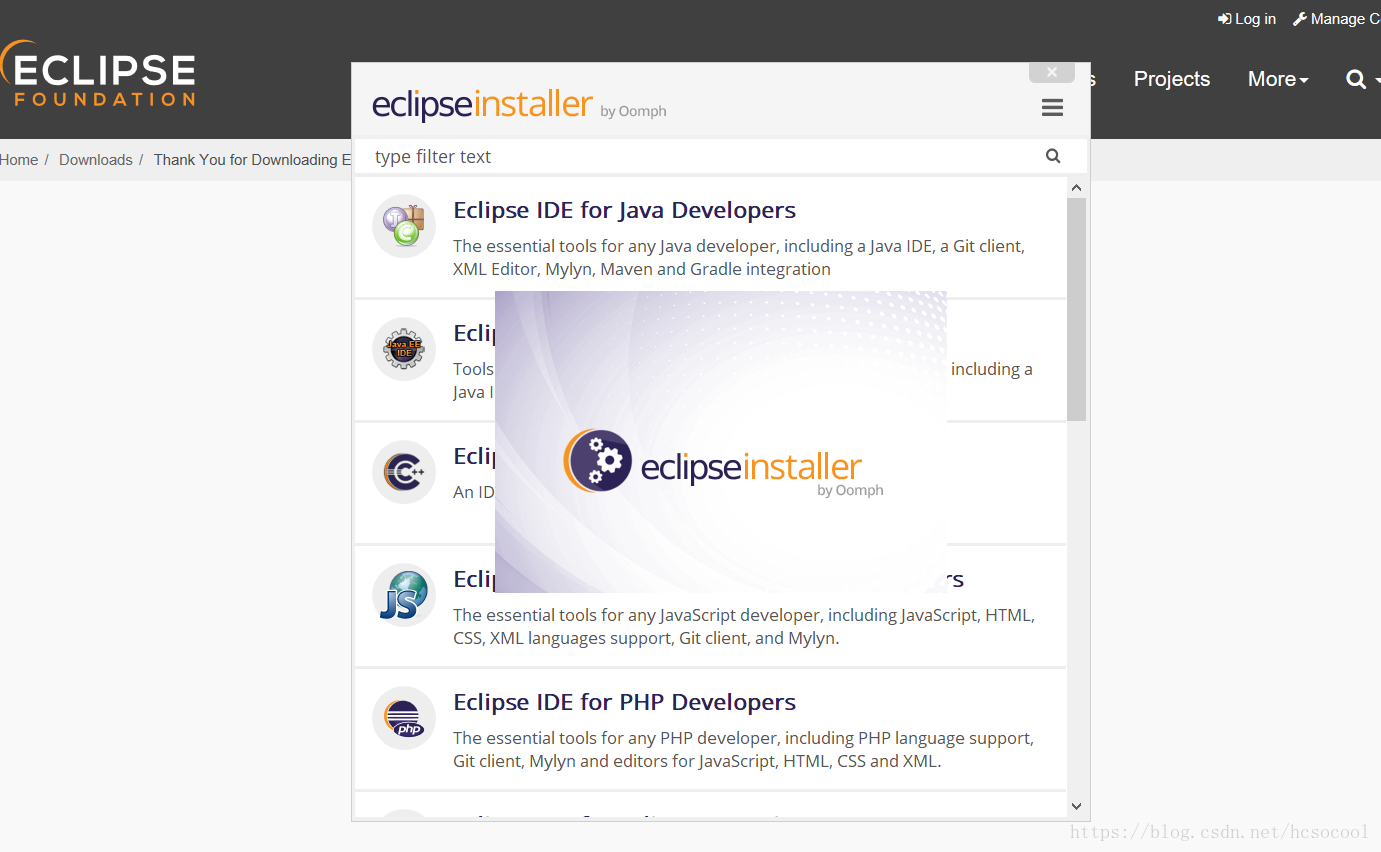Click Thank You for Downloading breadcrumb

[252, 160]
